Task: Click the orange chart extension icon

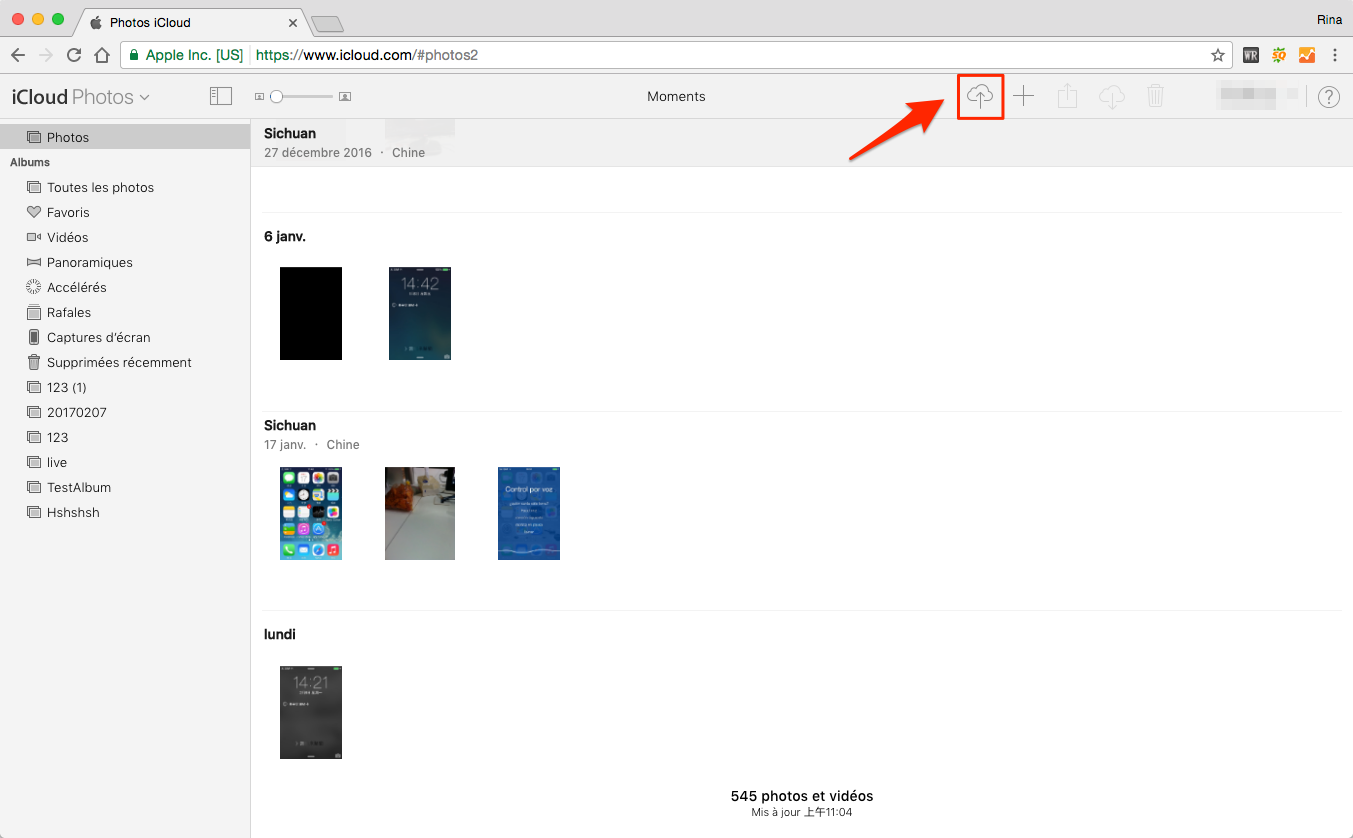Action: pos(1307,55)
